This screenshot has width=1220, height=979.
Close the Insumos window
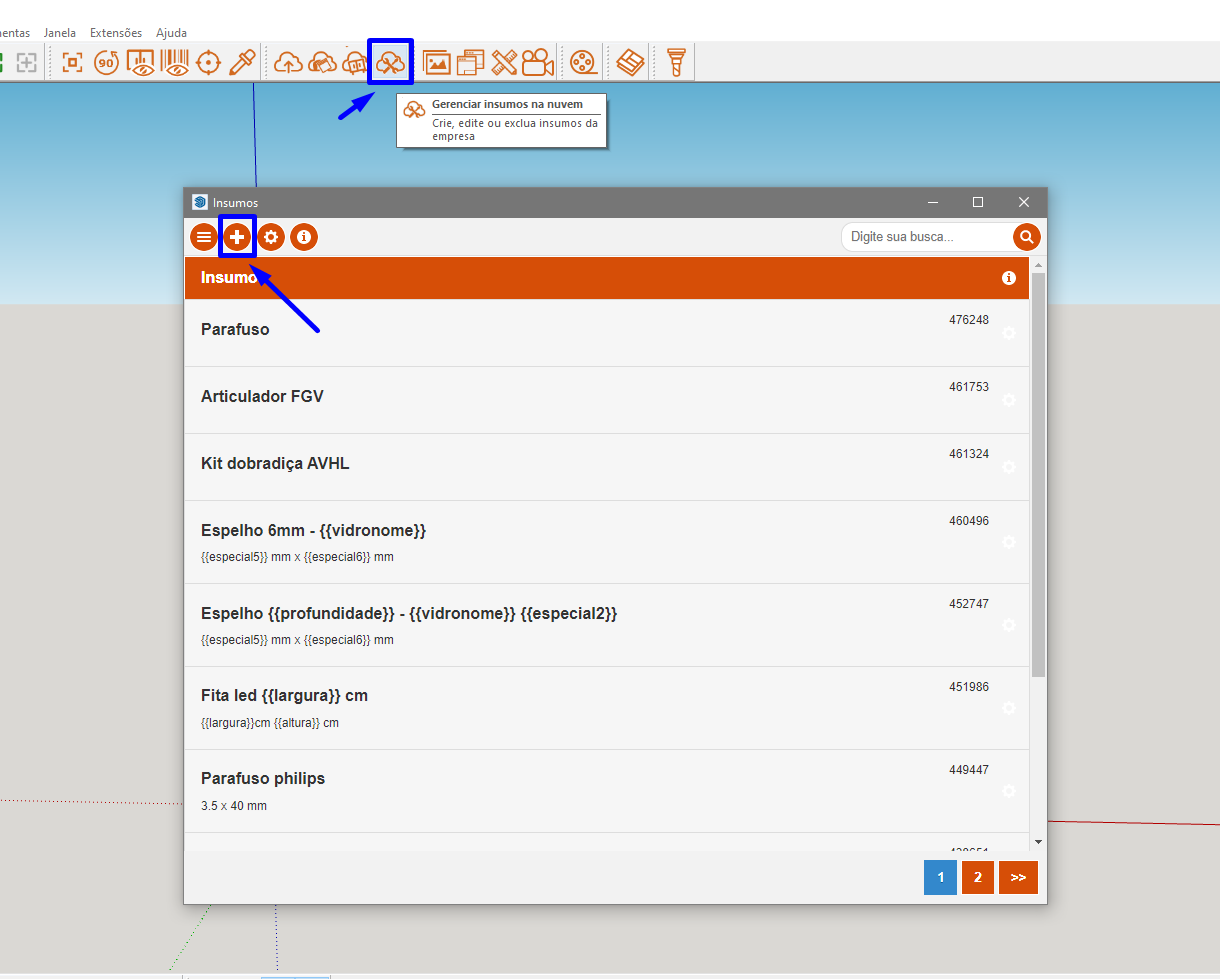pos(1024,202)
